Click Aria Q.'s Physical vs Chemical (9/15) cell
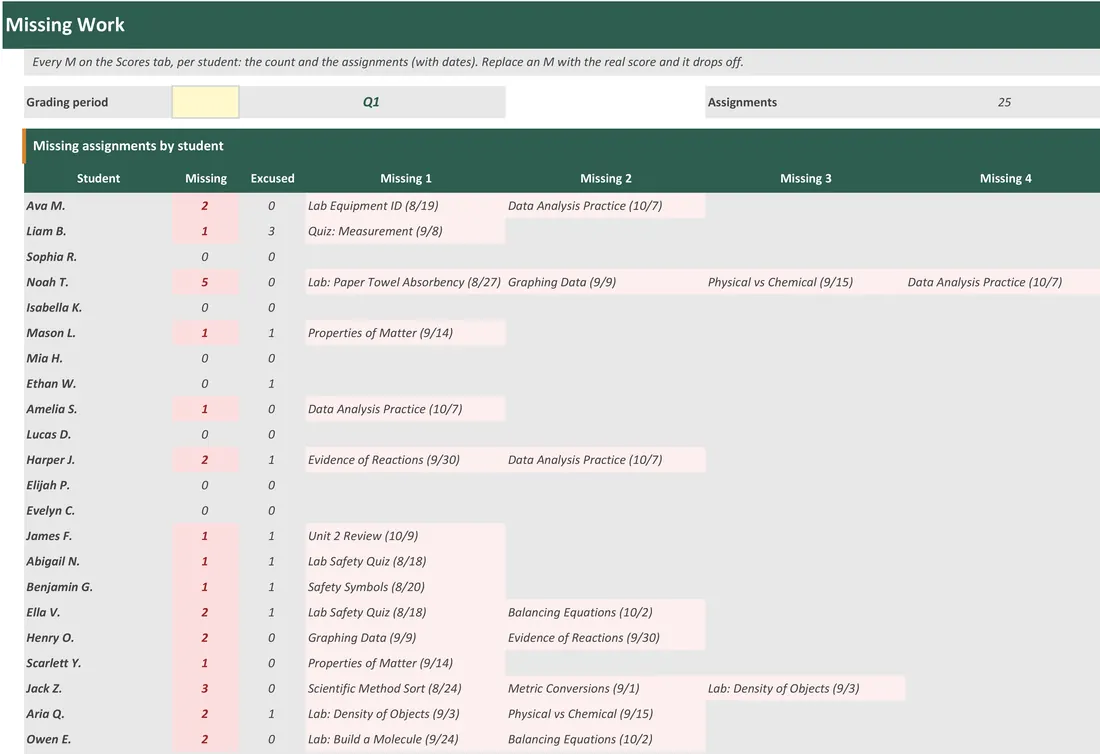This screenshot has height=754, width=1100. (605, 713)
